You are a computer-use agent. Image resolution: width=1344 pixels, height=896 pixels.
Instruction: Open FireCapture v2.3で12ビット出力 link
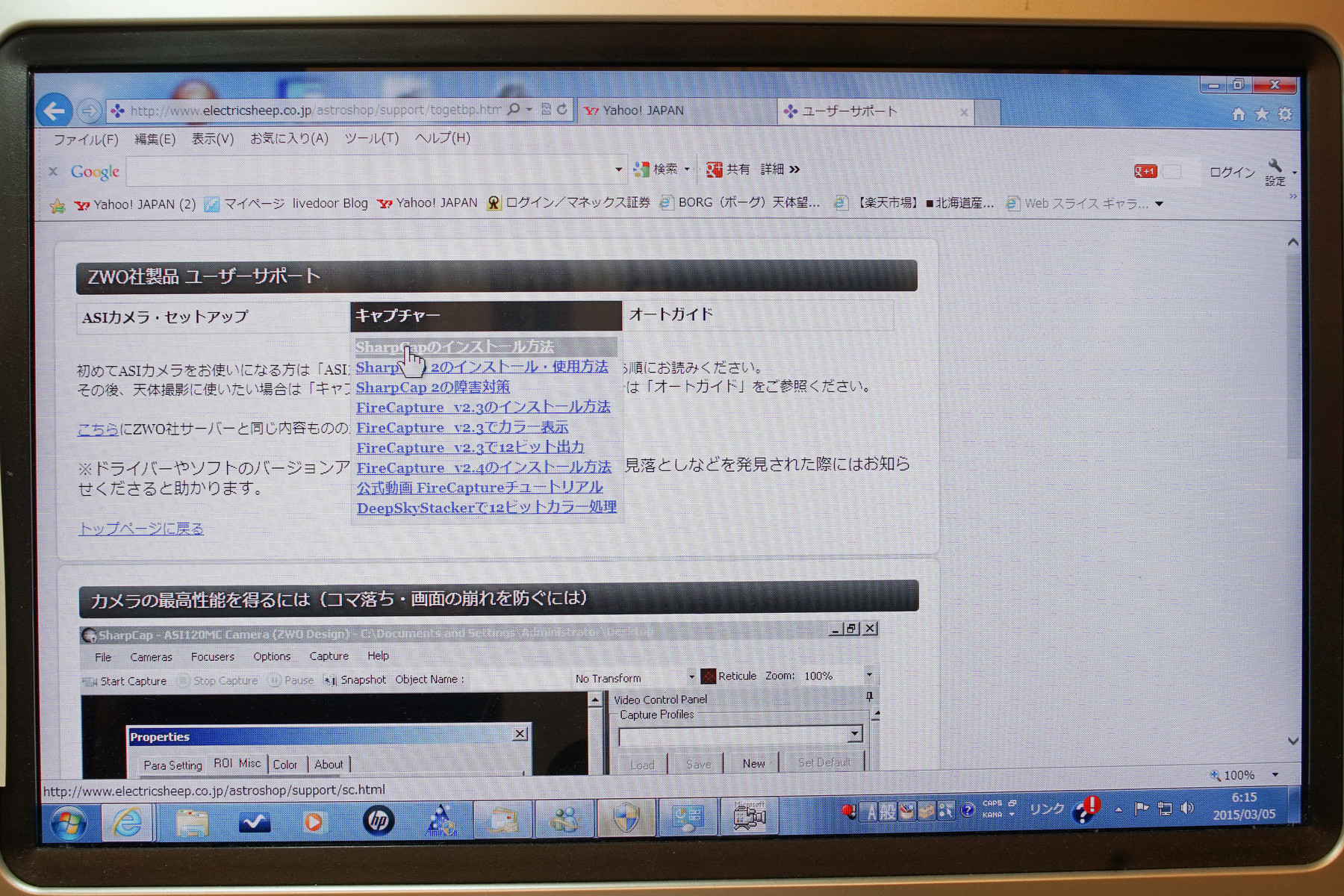tap(470, 448)
